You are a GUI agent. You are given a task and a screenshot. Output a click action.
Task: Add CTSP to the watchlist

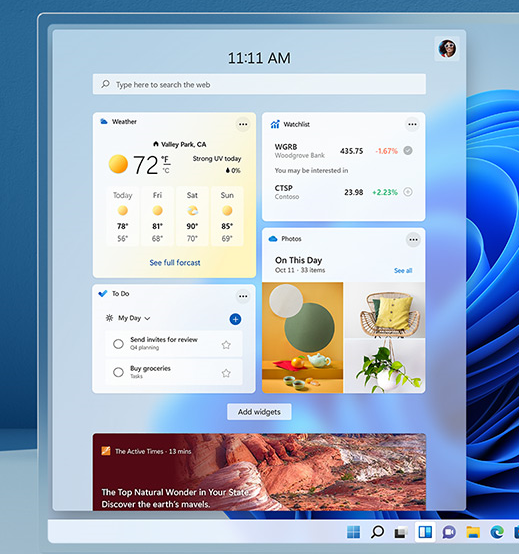point(408,192)
